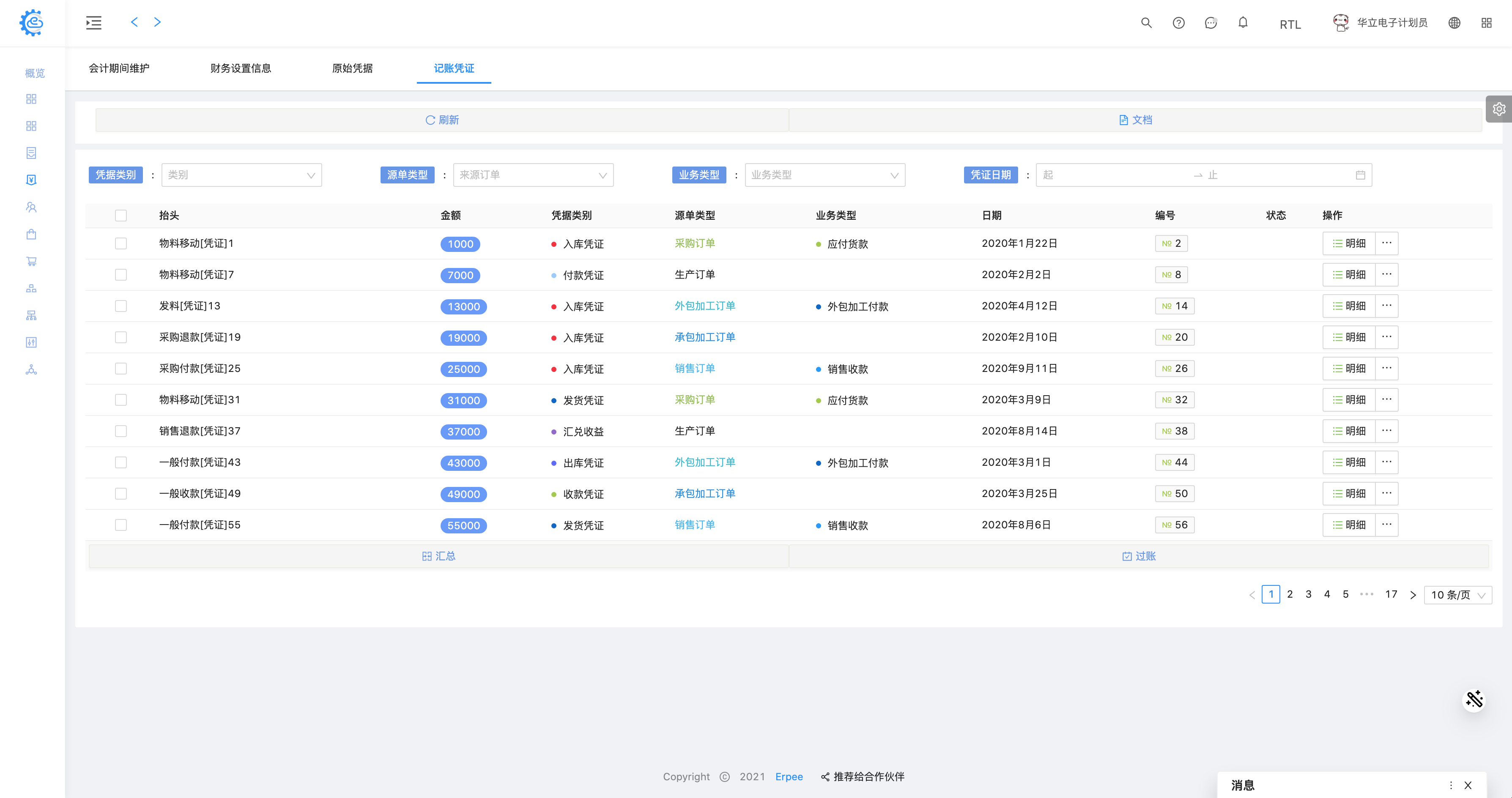
Task: Toggle the select-all checkbox in table header
Action: pyautogui.click(x=121, y=215)
